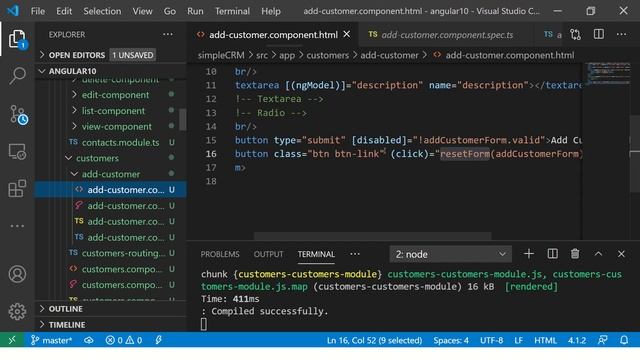The image size is (640, 360).
Task: Switch to the PROBLEMS panel tab
Action: coord(220,254)
